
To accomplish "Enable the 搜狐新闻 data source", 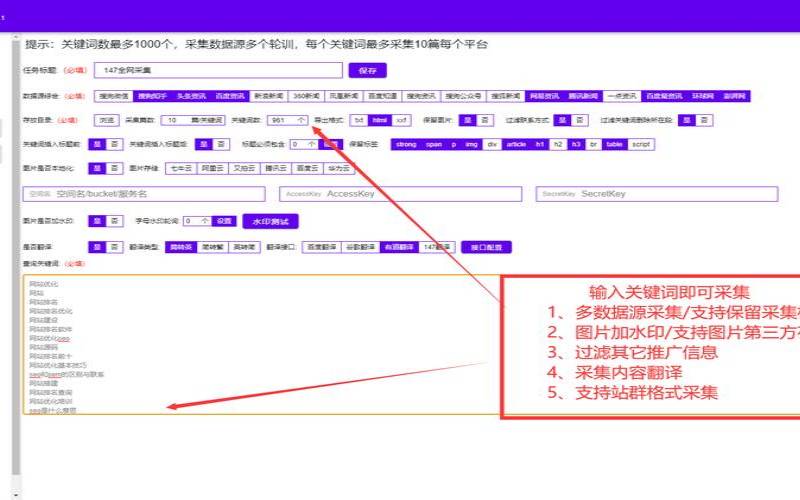I will pyautogui.click(x=505, y=96).
